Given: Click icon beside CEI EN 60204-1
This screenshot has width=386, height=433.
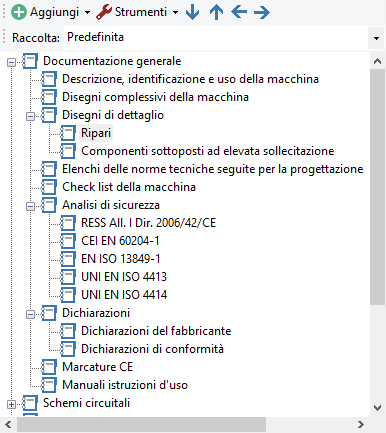Looking at the screenshot, I should coord(68,241).
